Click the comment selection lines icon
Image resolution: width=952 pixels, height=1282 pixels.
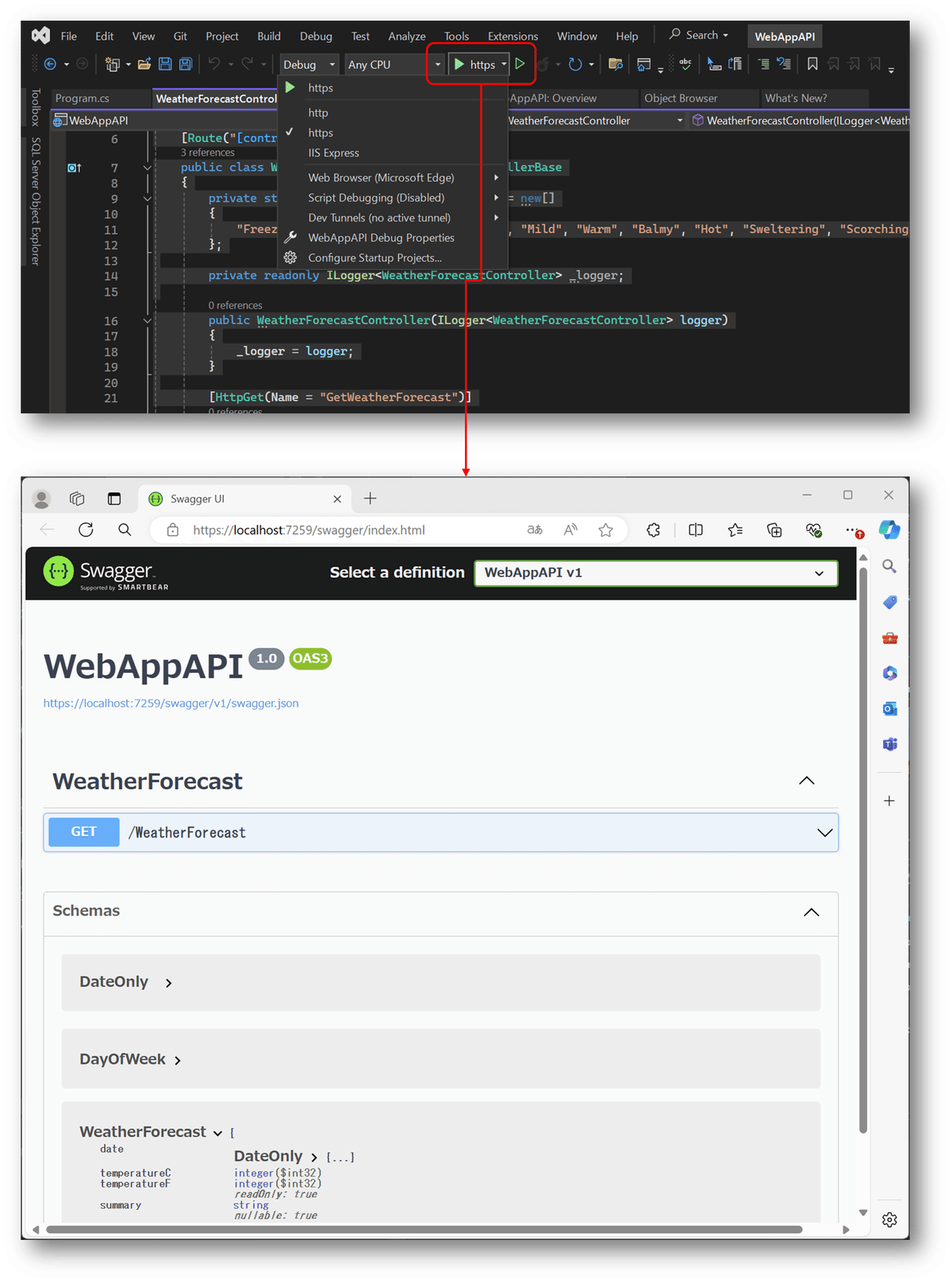pyautogui.click(x=763, y=64)
